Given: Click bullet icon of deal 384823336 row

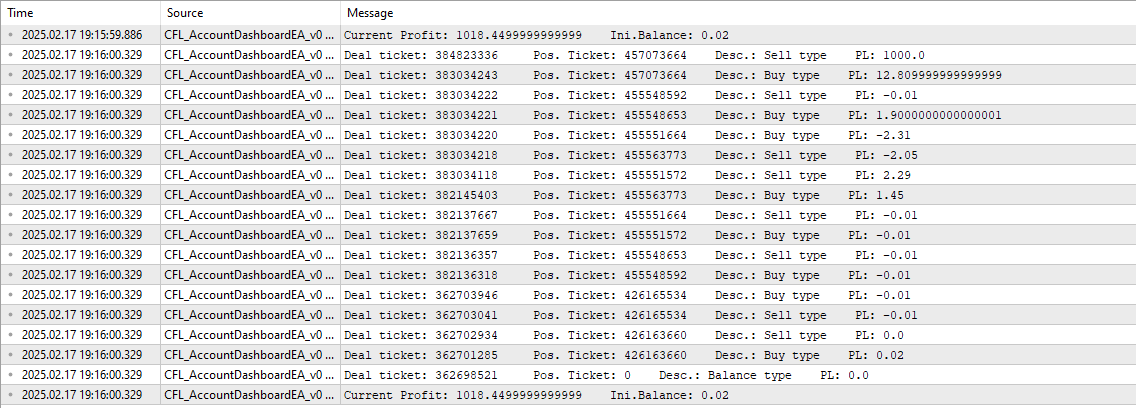Looking at the screenshot, I should 11,55.
